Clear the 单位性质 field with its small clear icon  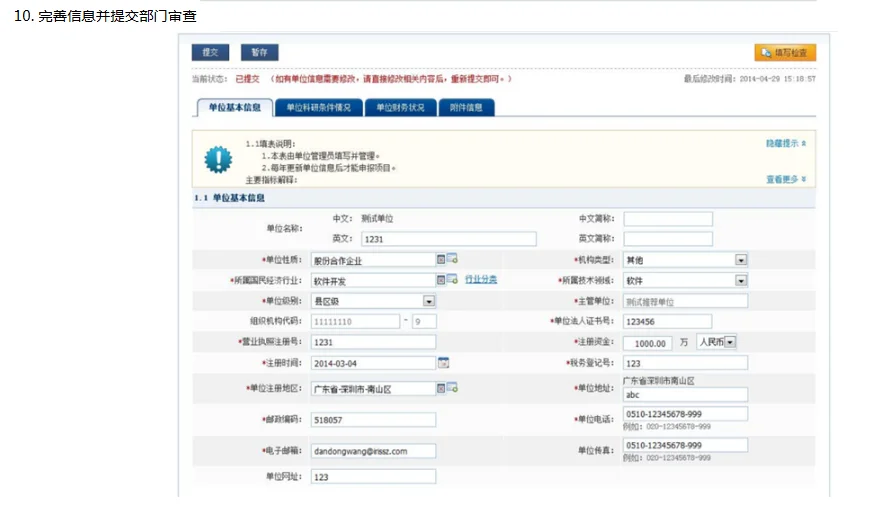point(440,259)
